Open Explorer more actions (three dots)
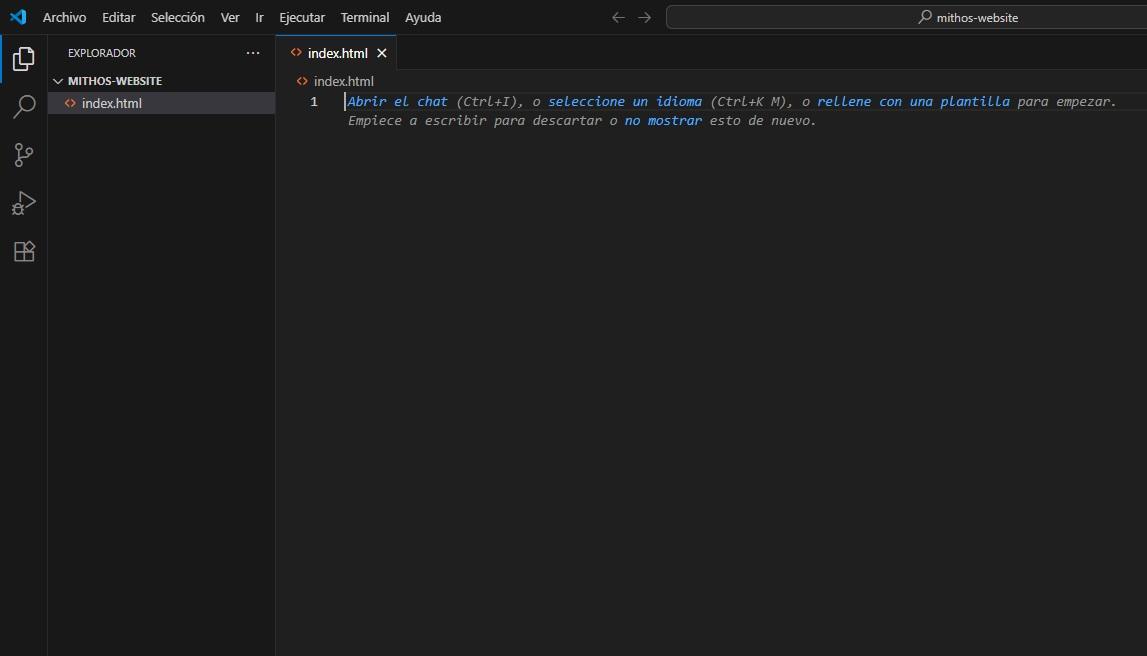This screenshot has width=1147, height=656. [x=252, y=53]
